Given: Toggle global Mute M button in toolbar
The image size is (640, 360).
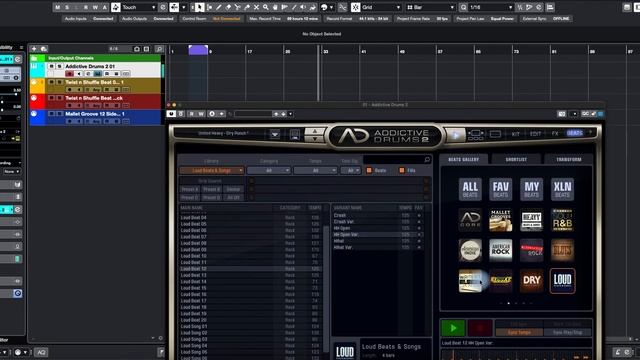Looking at the screenshot, I should tap(57, 7).
